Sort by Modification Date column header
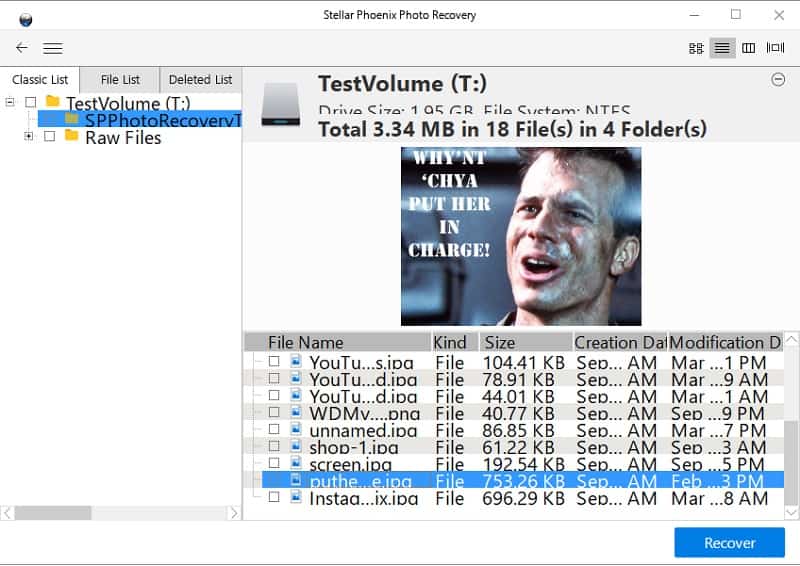800x566 pixels. (x=726, y=342)
